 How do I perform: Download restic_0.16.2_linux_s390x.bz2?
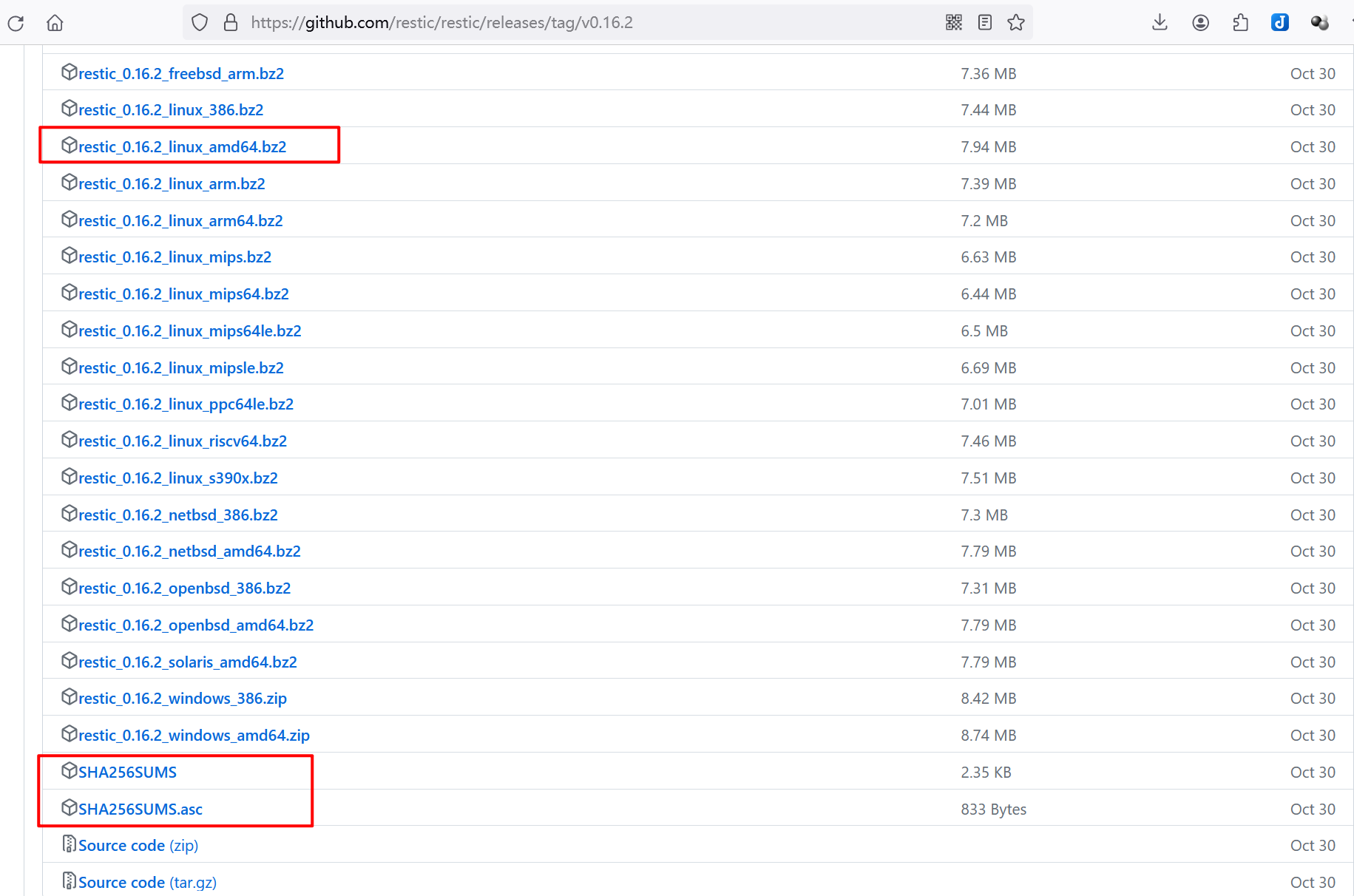click(x=178, y=478)
